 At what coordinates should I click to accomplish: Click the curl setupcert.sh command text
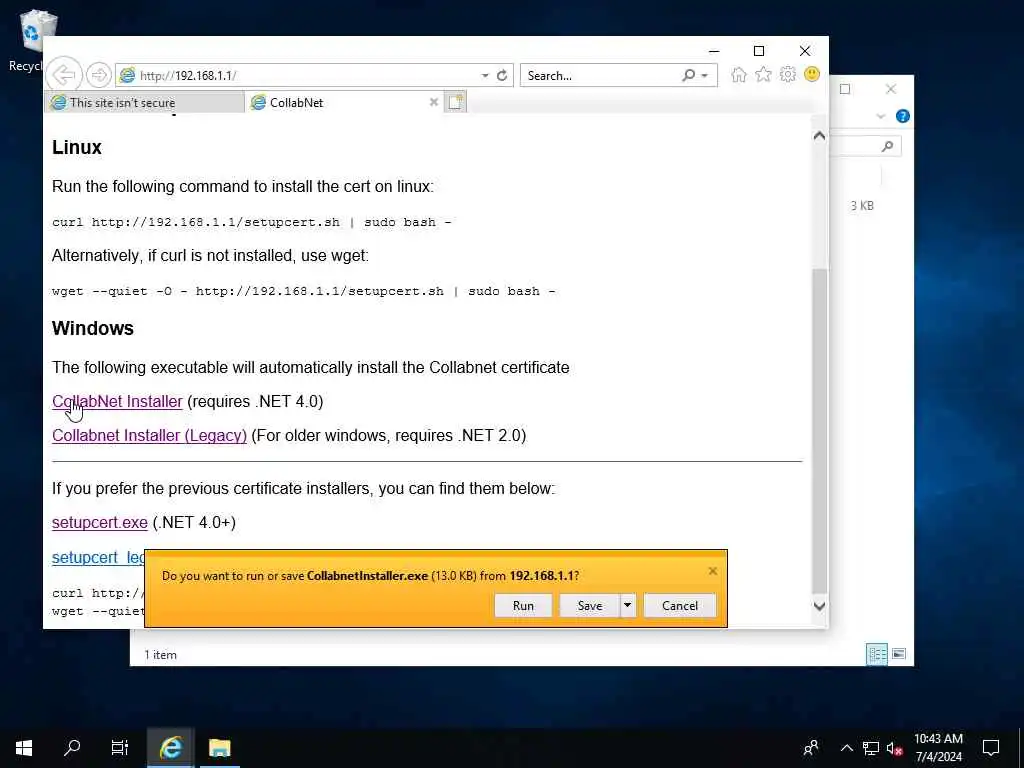[x=251, y=222]
